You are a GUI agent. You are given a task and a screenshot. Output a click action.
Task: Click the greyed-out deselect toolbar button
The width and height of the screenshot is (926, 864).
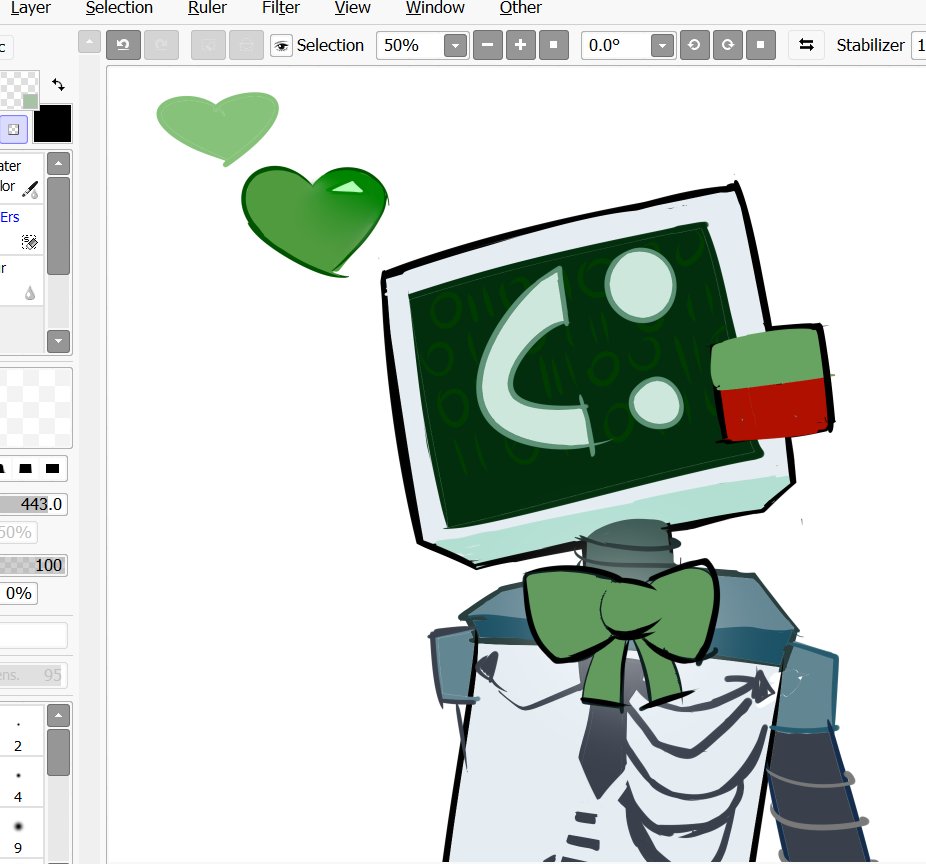208,45
